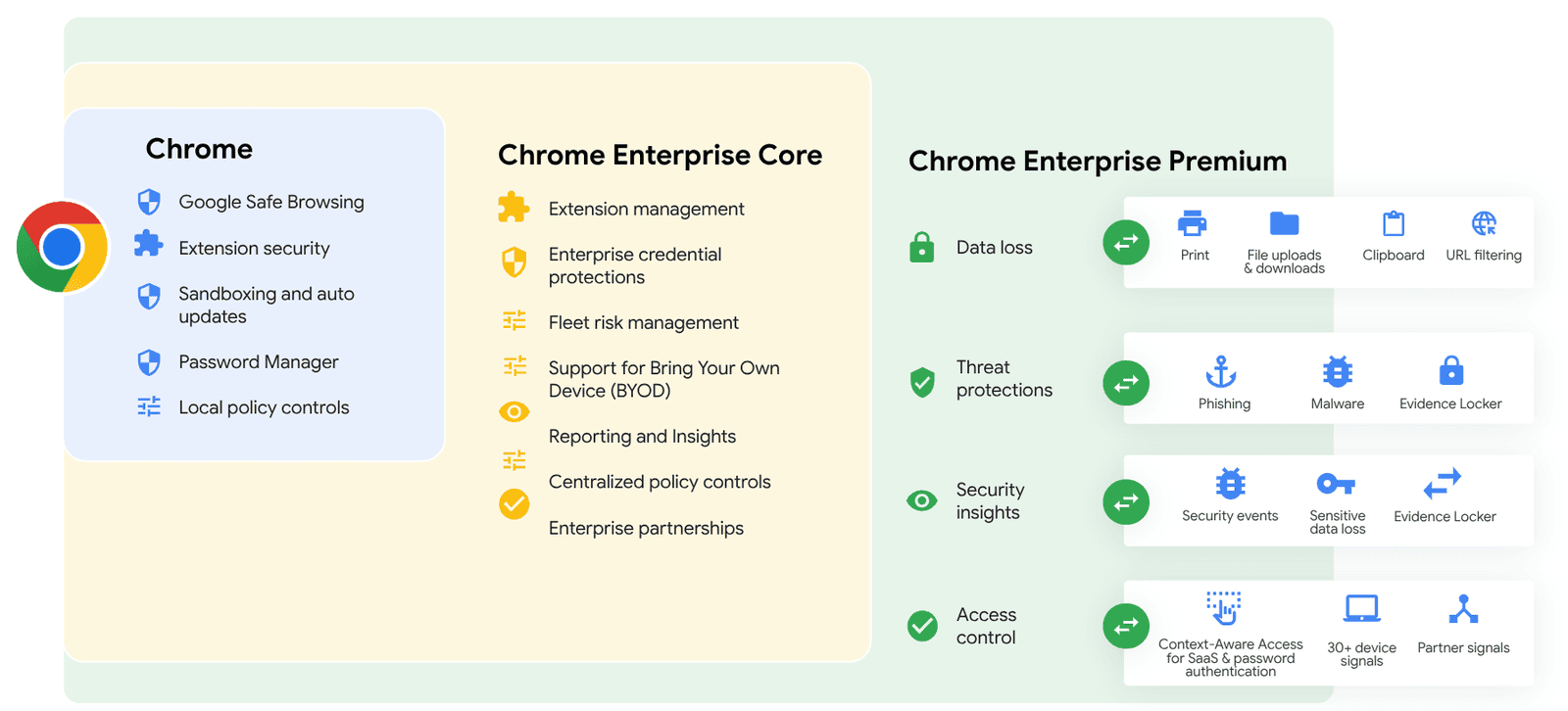Select the File uploads & downloads folder icon
This screenshot has width=1568, height=711.
pos(1284,224)
